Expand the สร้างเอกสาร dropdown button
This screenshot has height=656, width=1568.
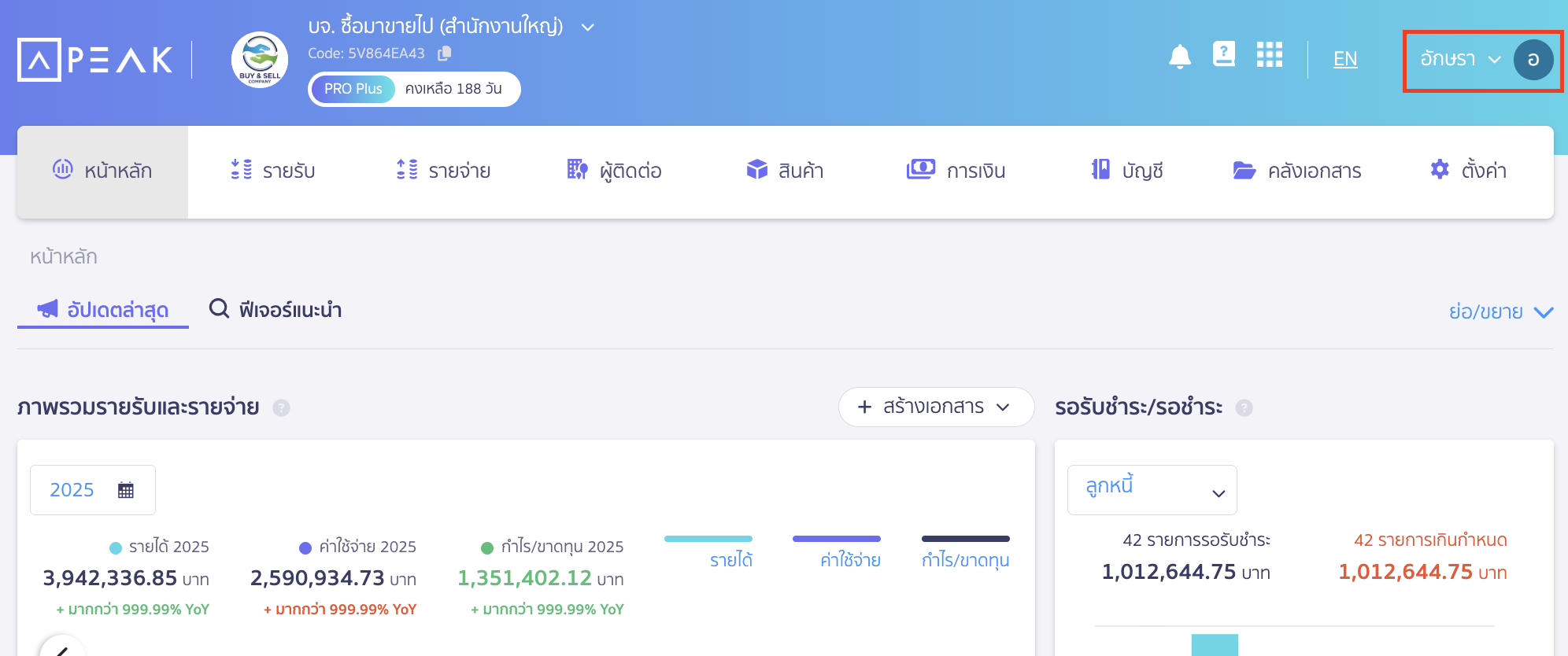tap(935, 407)
